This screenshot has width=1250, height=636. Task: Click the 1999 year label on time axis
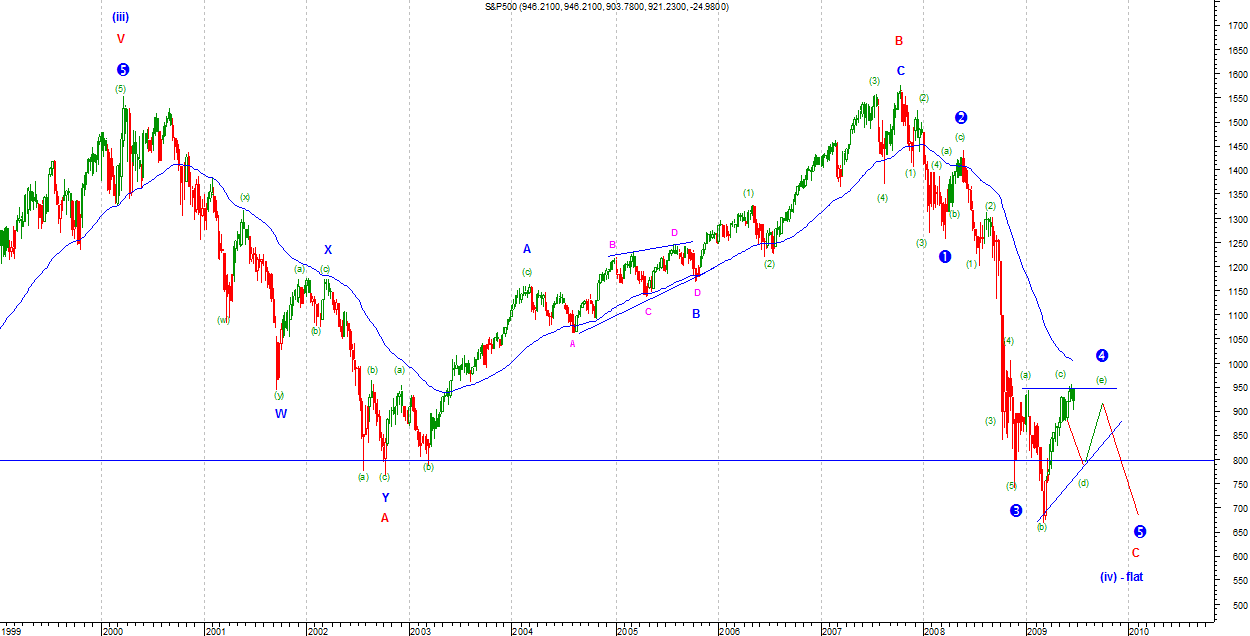point(12,631)
